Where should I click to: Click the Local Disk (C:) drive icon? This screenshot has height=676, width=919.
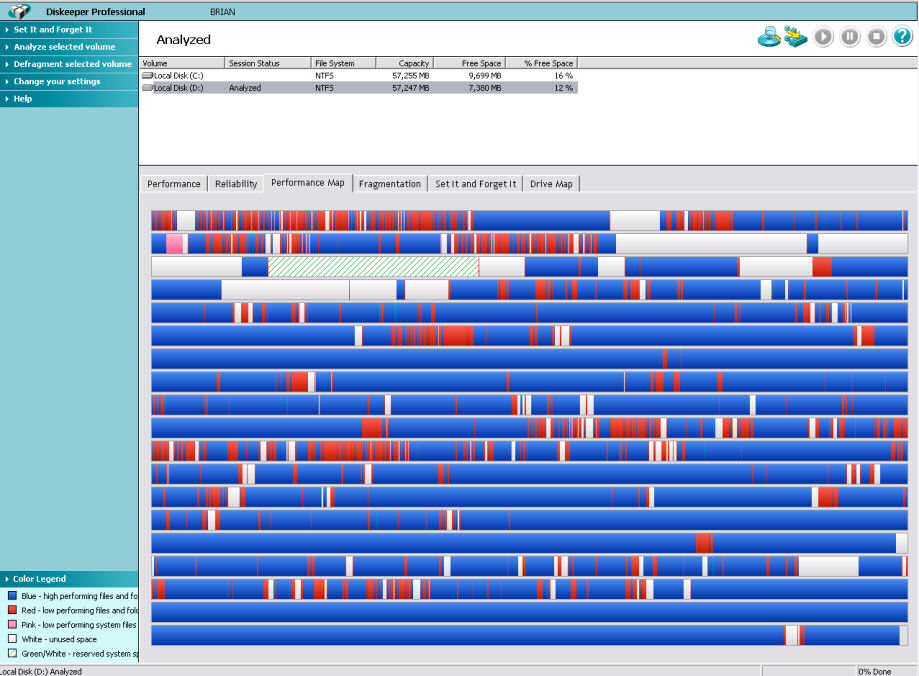click(147, 76)
